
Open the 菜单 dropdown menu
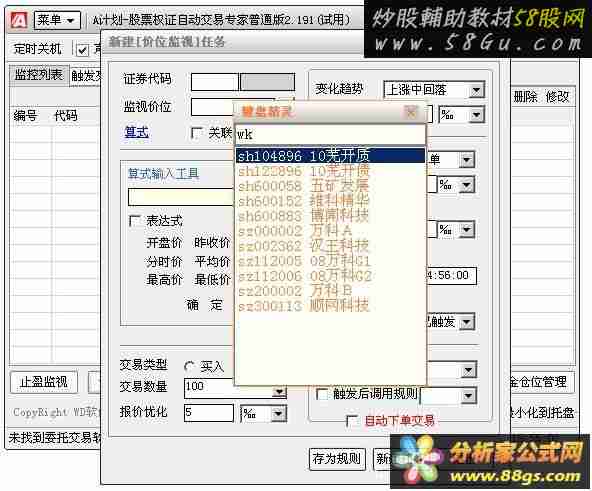[x=57, y=20]
